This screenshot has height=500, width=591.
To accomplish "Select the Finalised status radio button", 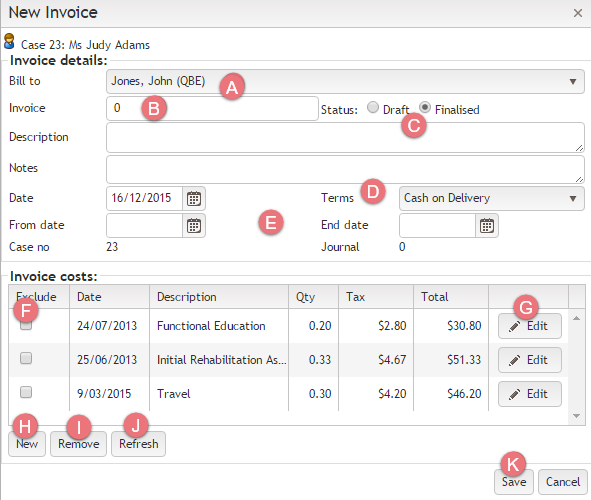I will pos(425,107).
